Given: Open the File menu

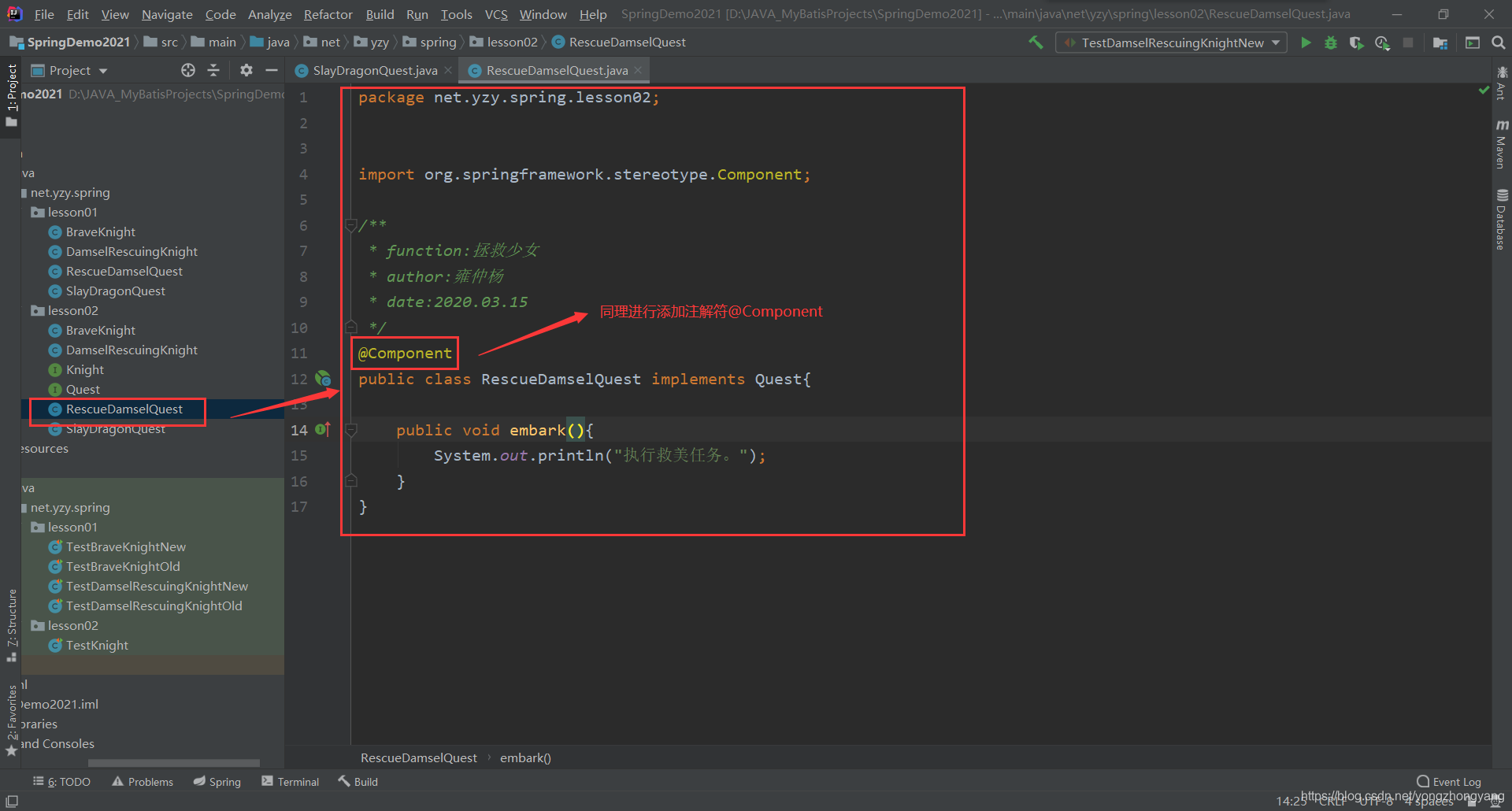Looking at the screenshot, I should 44,14.
